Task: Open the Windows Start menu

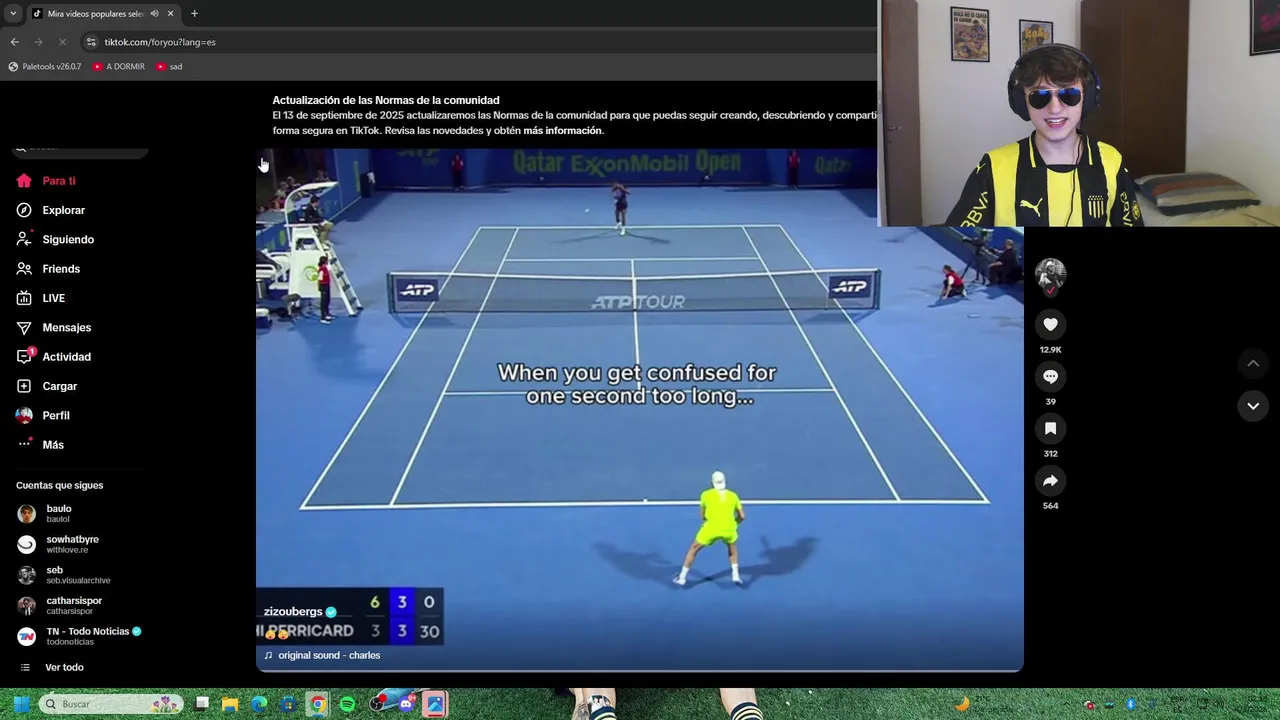Action: [x=21, y=704]
